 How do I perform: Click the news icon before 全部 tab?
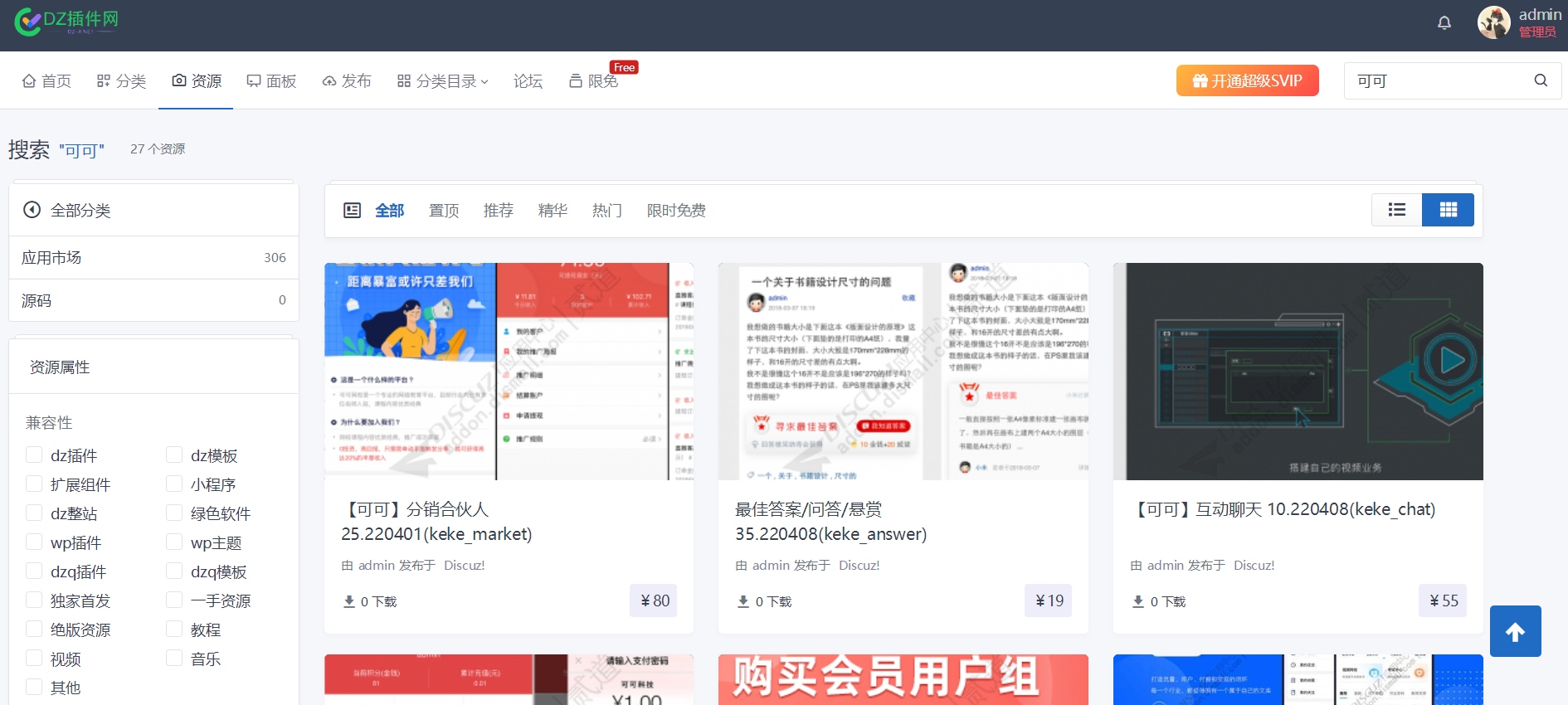[x=352, y=211]
